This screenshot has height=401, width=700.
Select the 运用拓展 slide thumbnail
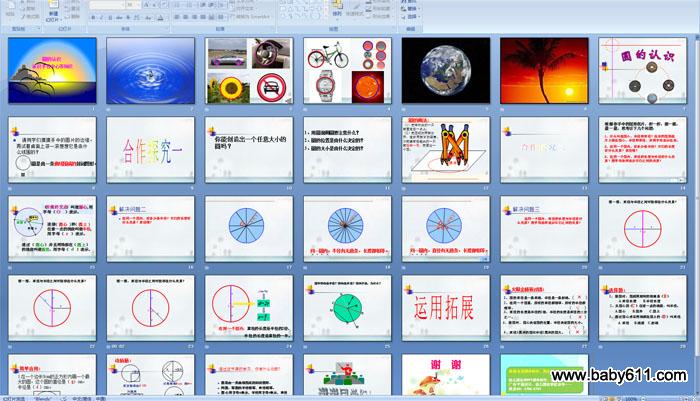point(446,308)
